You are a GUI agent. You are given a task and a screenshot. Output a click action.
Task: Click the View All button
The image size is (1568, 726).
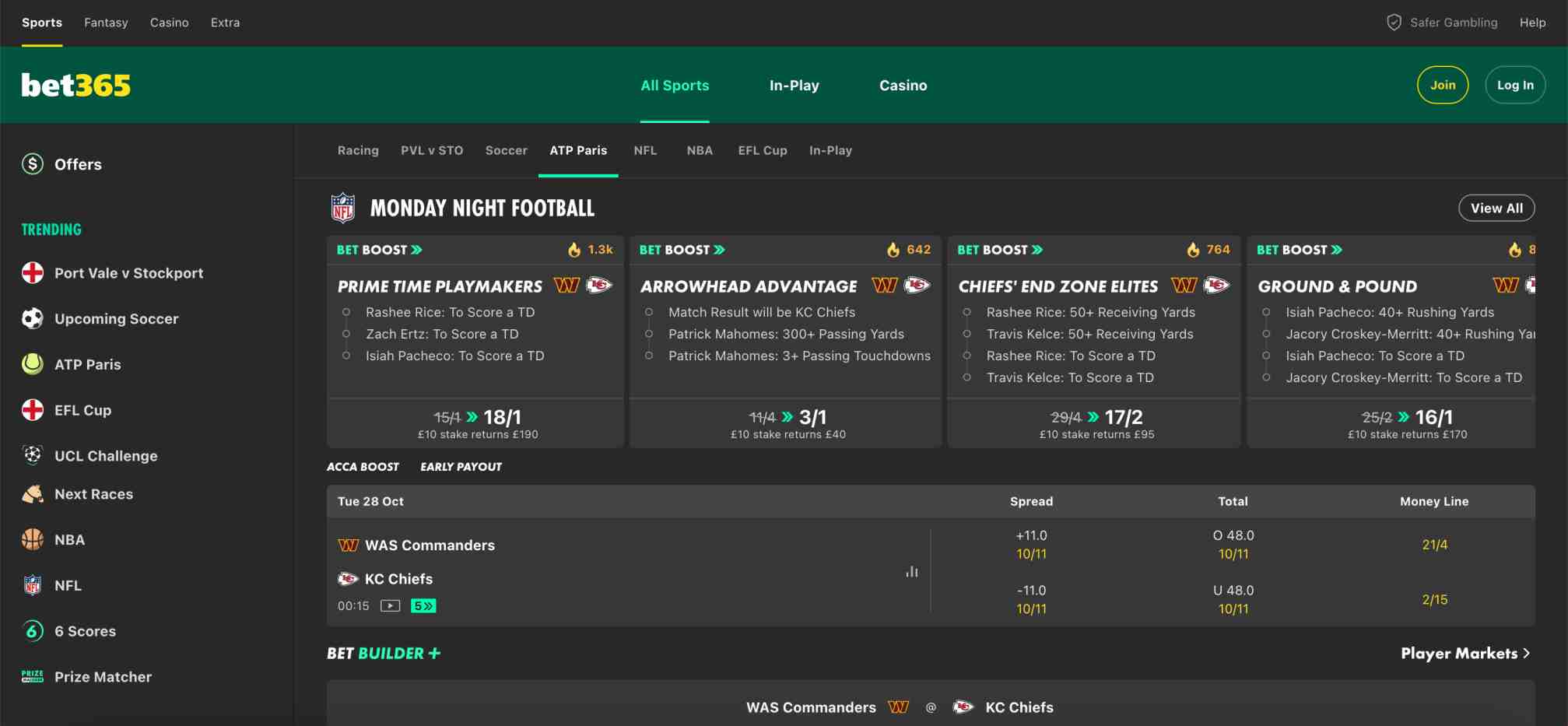click(1496, 208)
